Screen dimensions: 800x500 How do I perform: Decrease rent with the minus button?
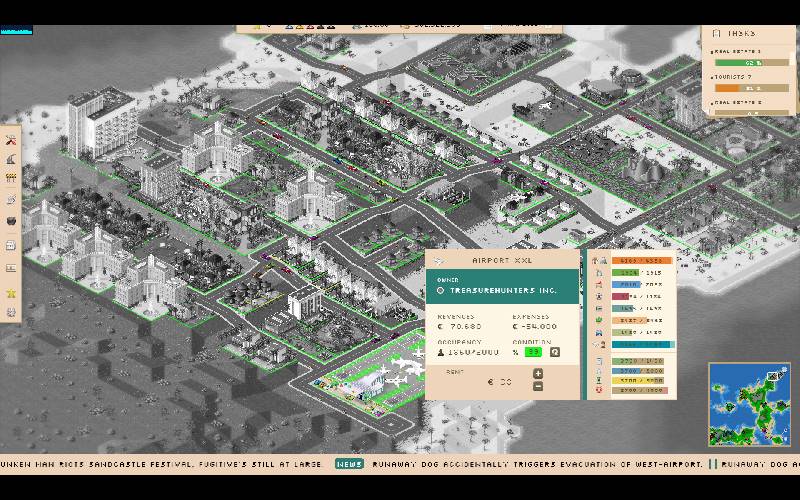538,386
